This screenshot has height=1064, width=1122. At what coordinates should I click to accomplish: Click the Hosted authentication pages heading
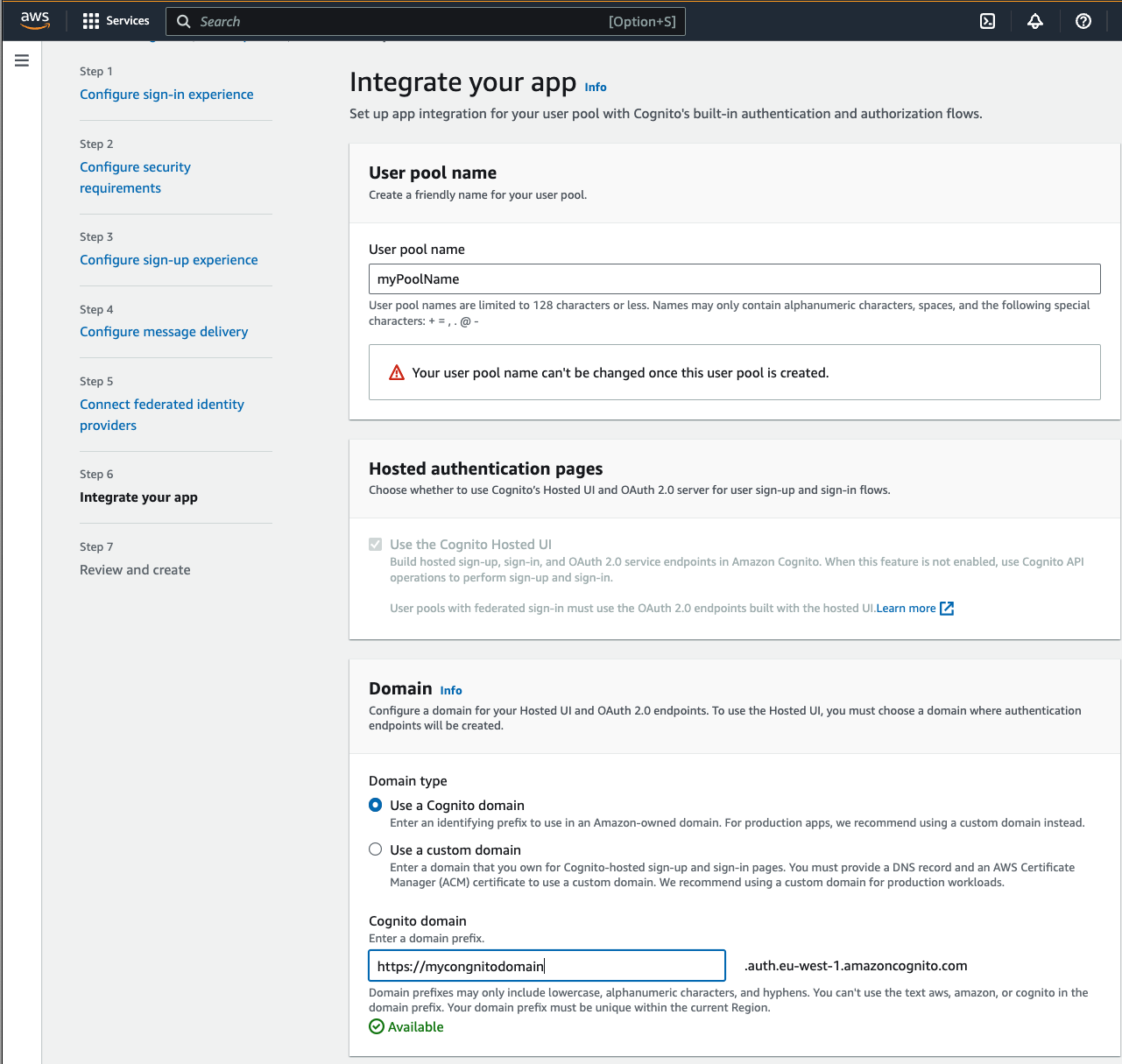click(x=486, y=469)
